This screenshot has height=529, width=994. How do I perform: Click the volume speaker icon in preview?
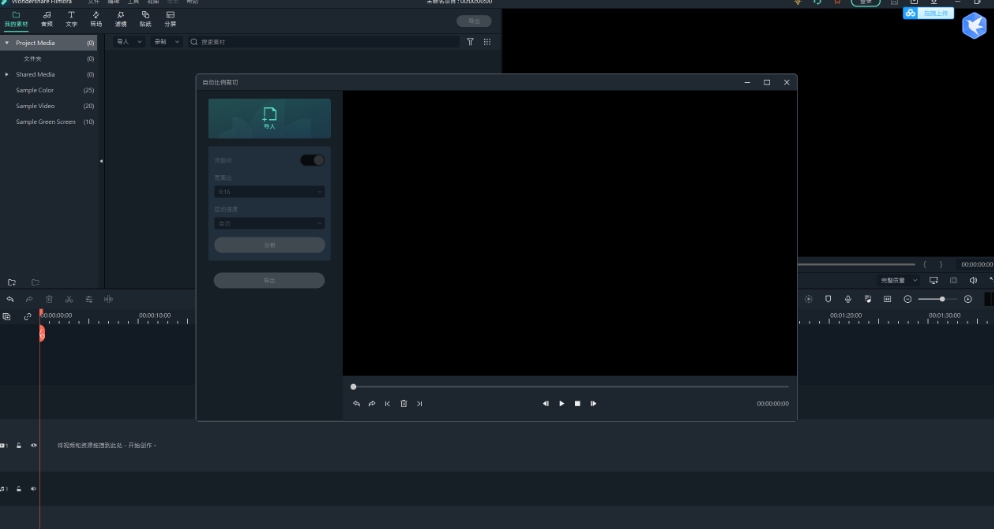[973, 280]
